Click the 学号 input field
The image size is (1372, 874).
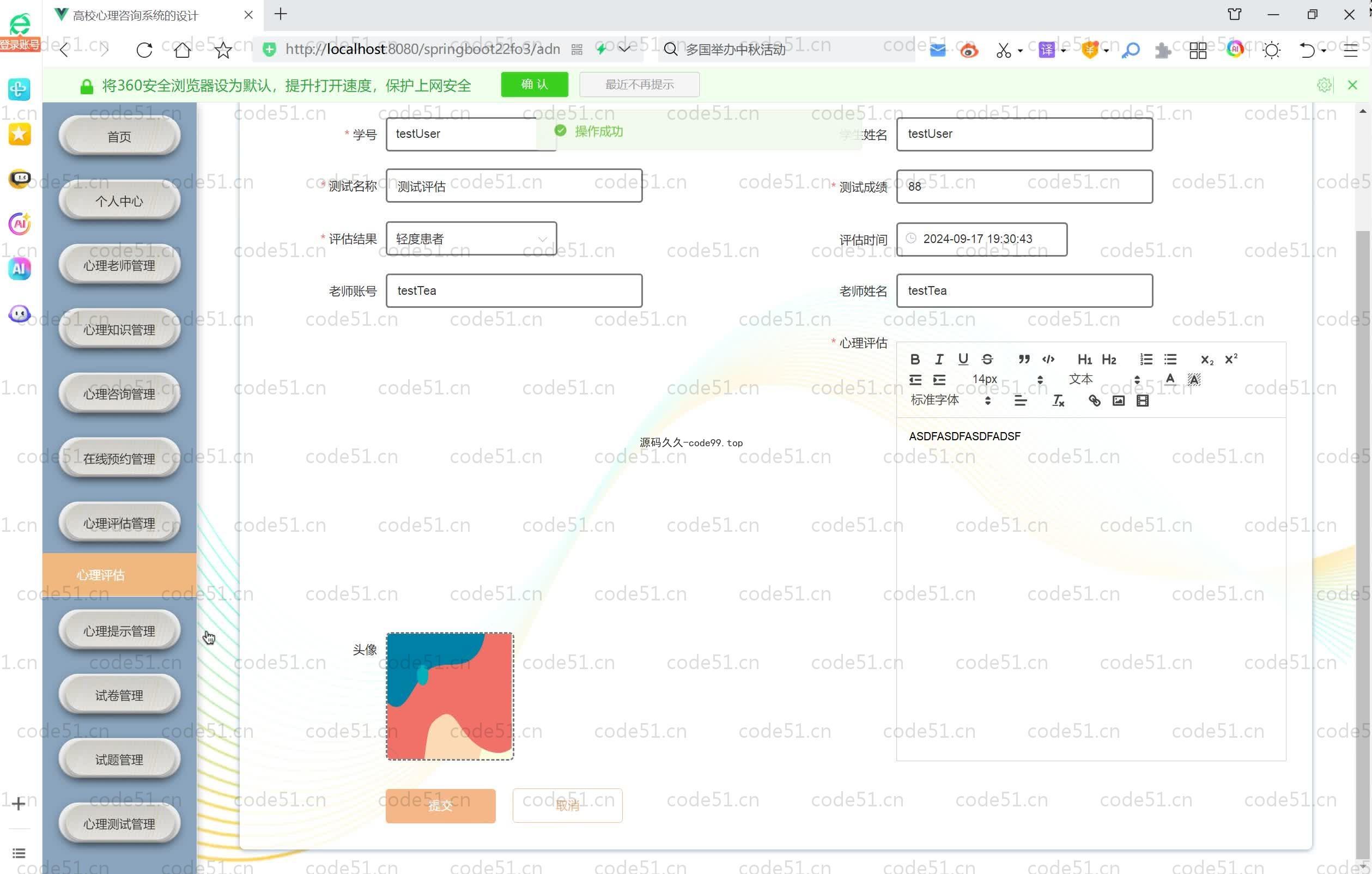point(471,134)
